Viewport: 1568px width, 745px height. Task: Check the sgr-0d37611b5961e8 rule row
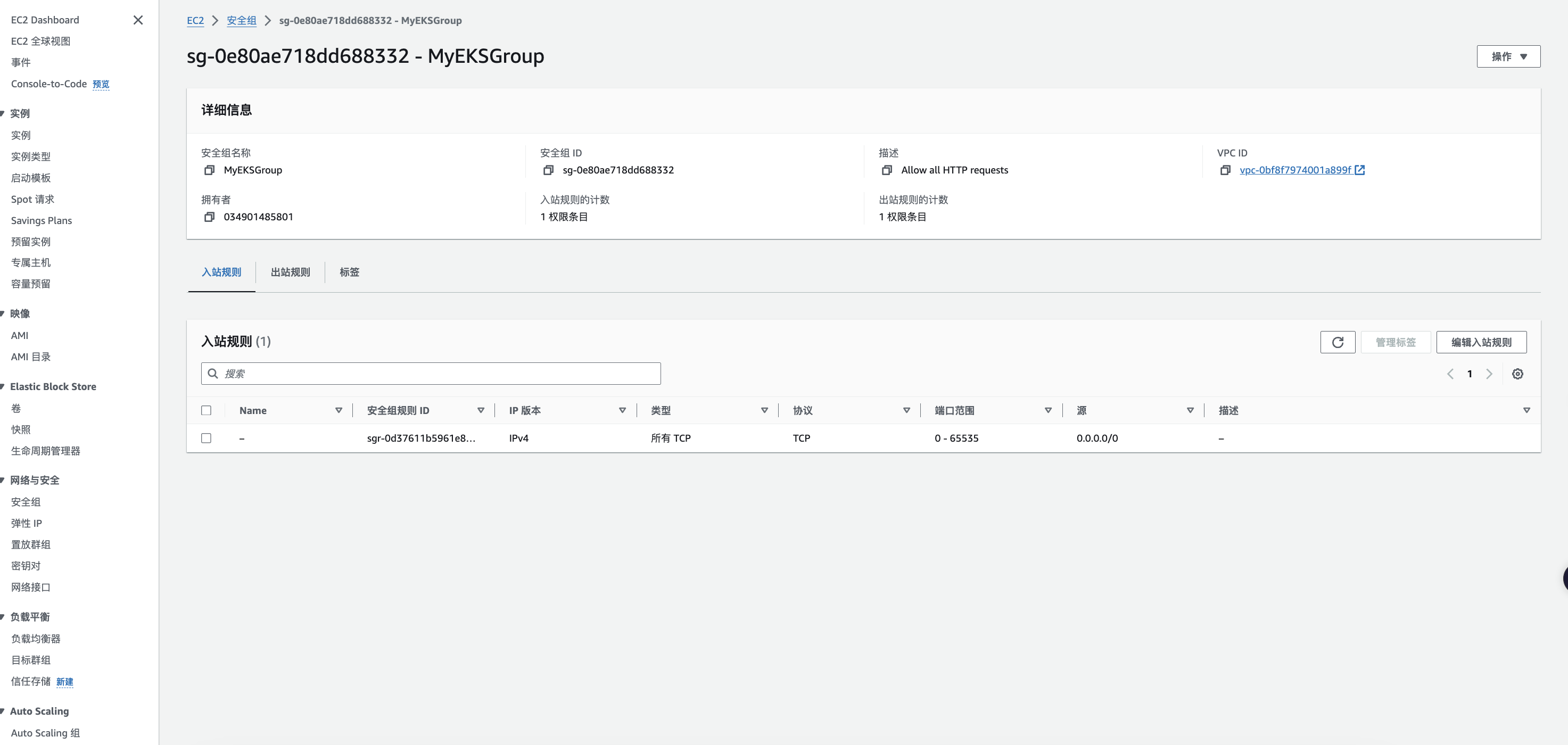point(207,438)
